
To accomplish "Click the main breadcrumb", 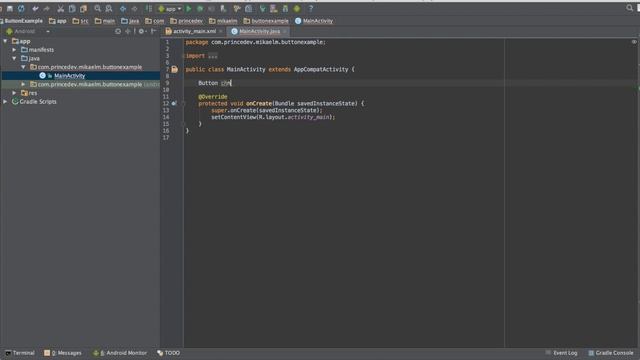I will (x=105, y=21).
